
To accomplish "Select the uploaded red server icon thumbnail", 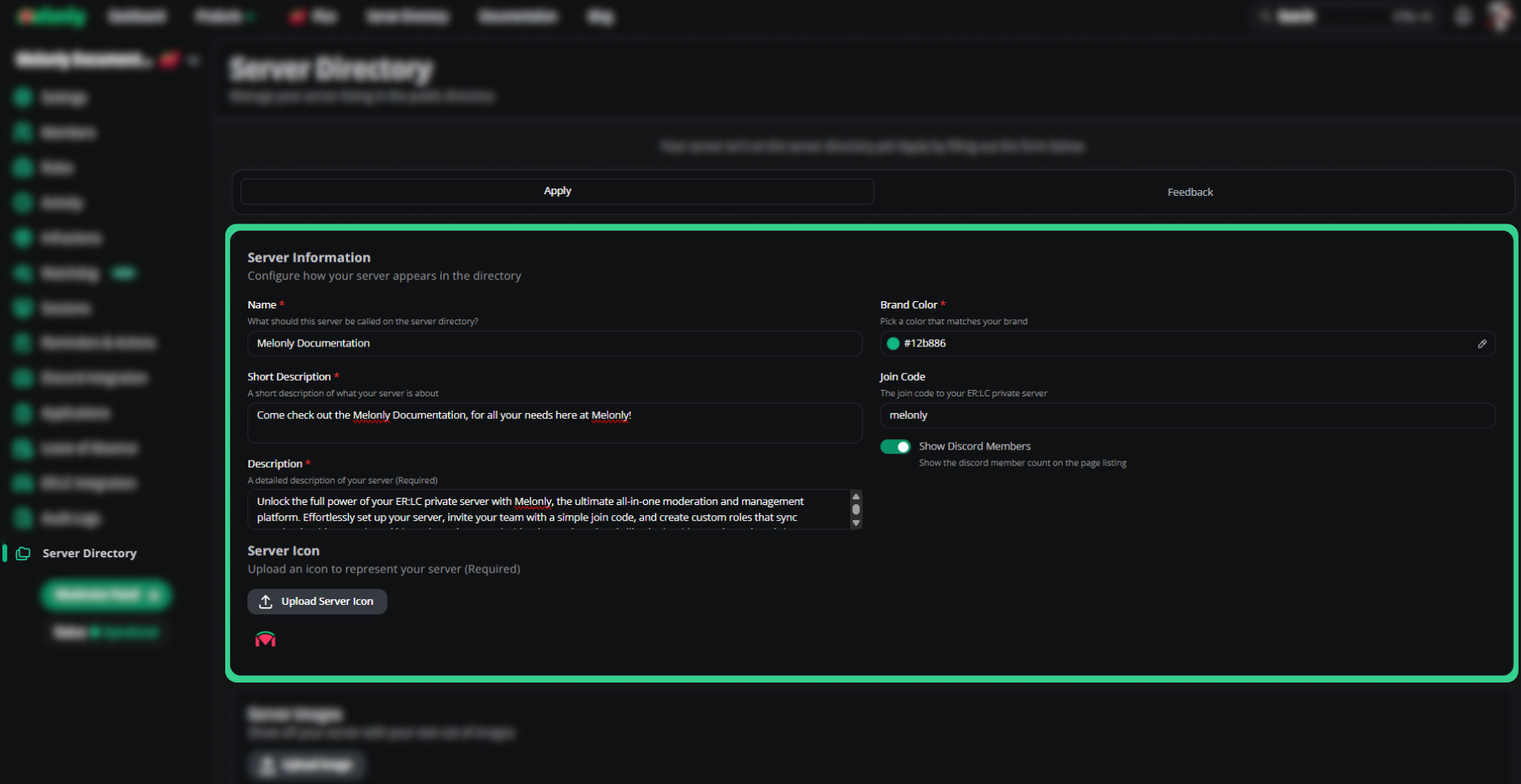I will [x=265, y=639].
